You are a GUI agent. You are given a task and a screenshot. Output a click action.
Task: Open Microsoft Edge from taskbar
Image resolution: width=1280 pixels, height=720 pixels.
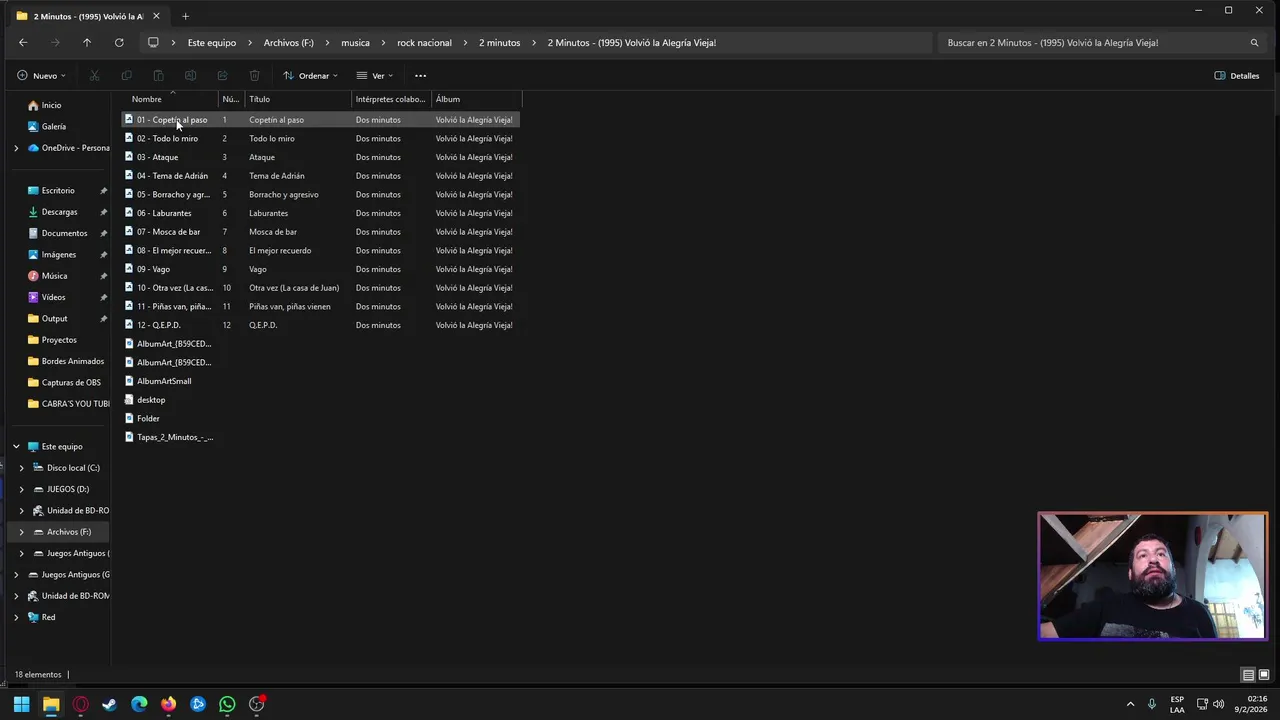pyautogui.click(x=139, y=704)
